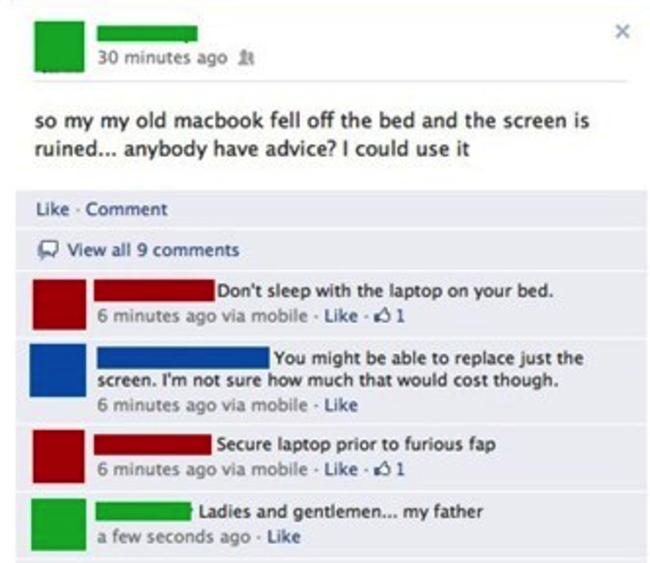Dismiss the post with the X icon
The image size is (650, 563).
622,32
